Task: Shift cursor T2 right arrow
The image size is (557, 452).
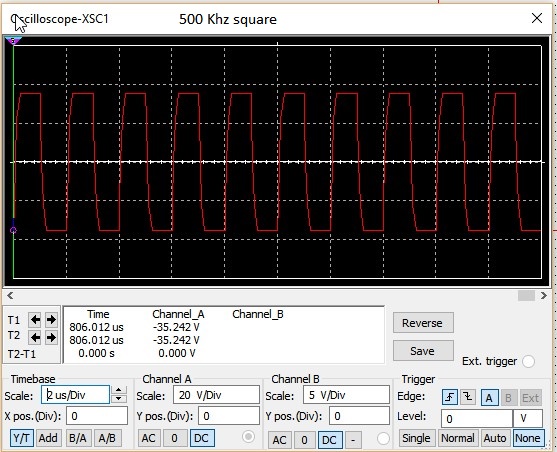Action: pos(51,337)
